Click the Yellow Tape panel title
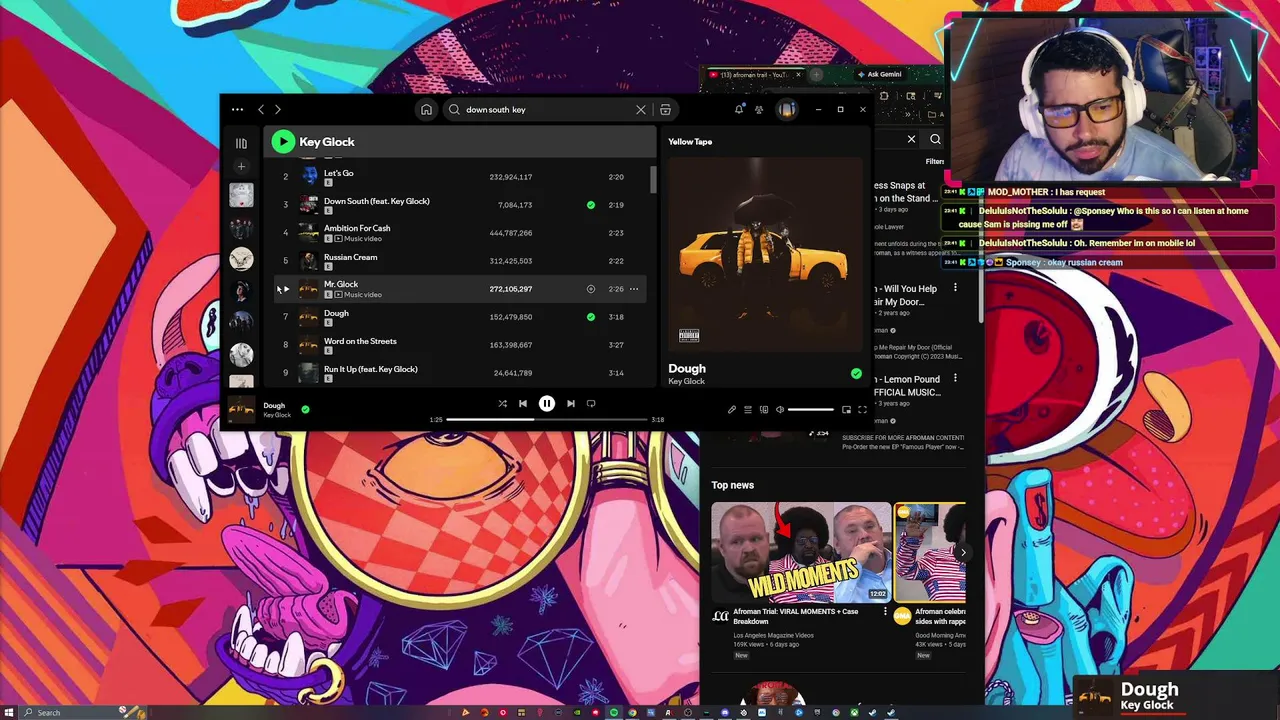 click(690, 142)
